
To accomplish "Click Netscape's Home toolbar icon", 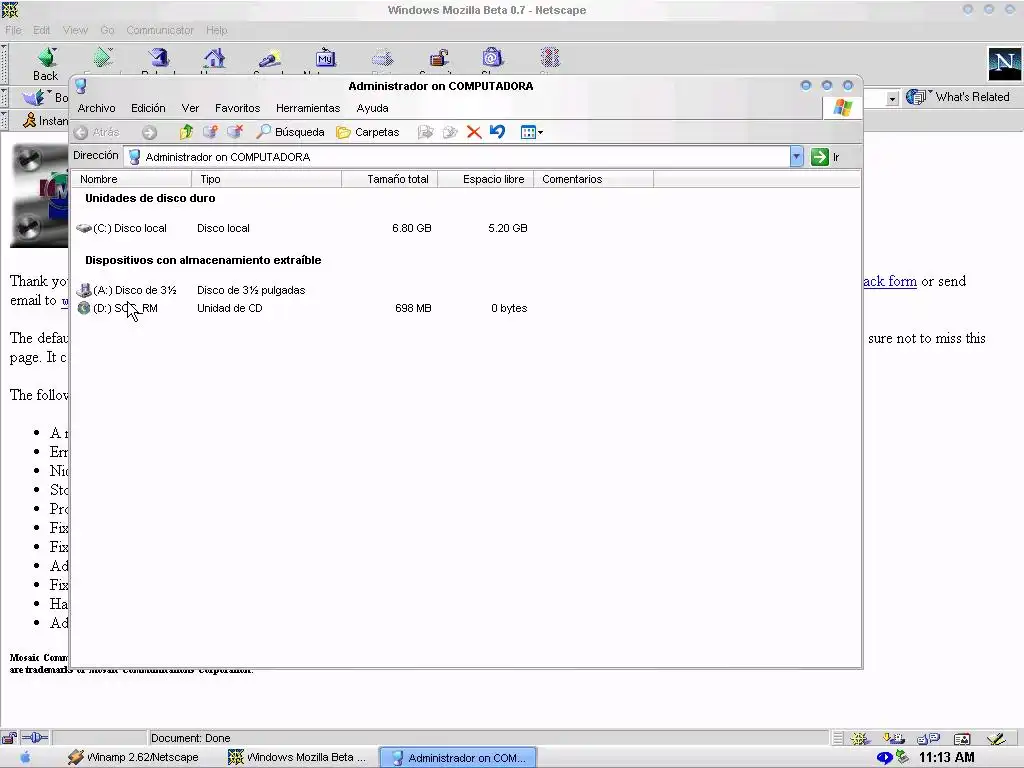I will coord(214,60).
